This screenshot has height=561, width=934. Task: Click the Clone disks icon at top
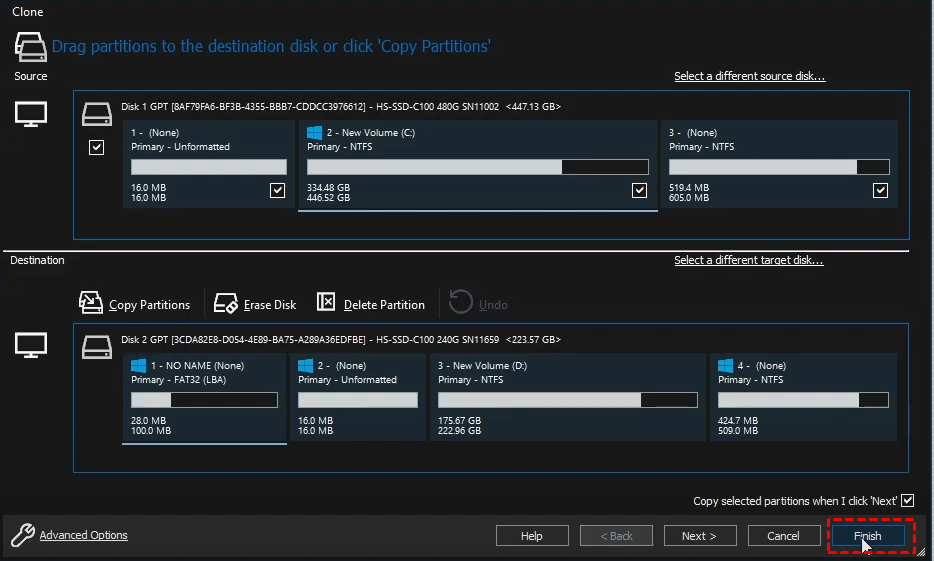(30, 46)
